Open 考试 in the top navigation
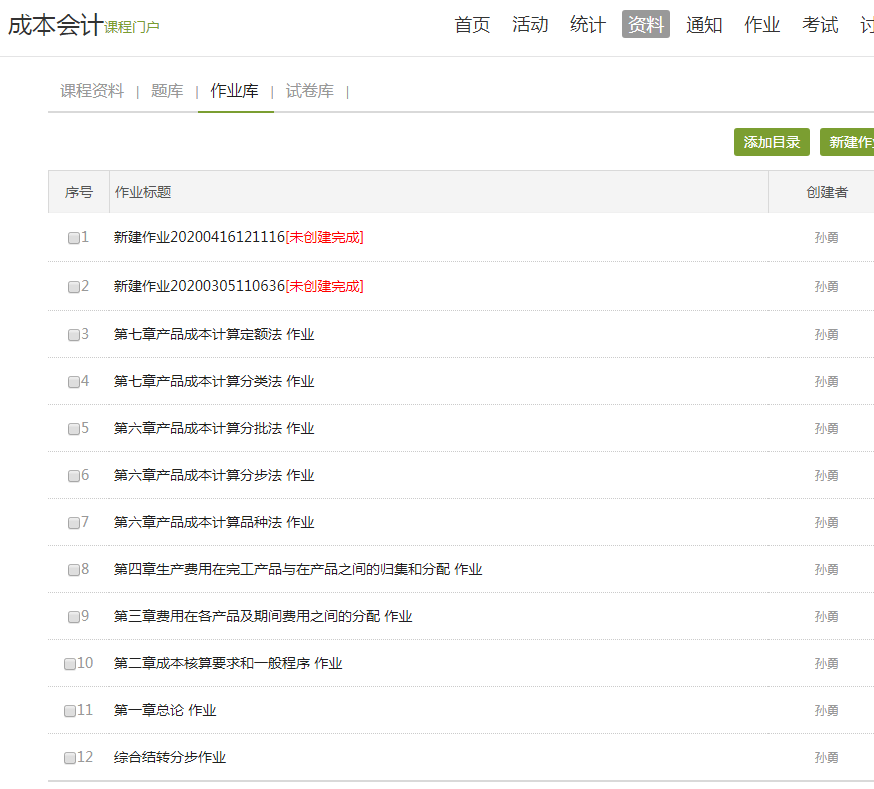 [820, 25]
